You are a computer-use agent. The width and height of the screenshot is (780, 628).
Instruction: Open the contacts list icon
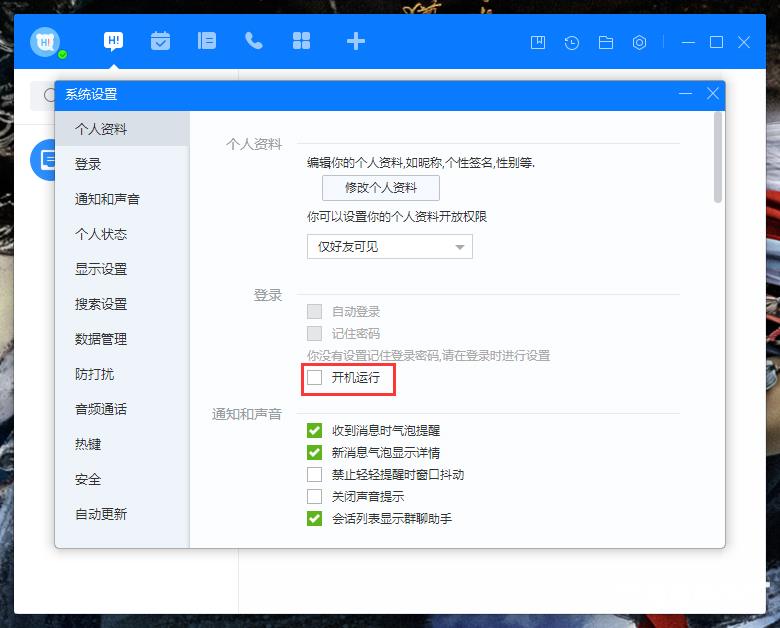point(206,41)
